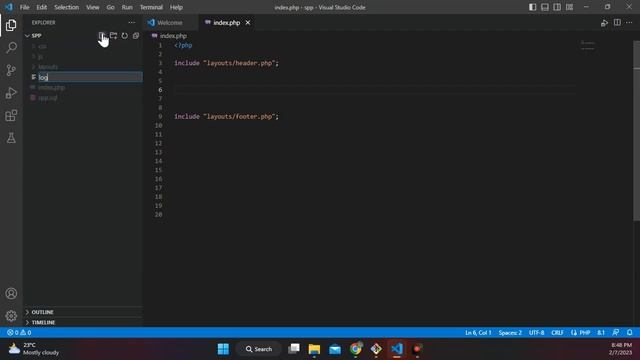
Task: Change encoding via UTF-8
Action: pos(536,333)
